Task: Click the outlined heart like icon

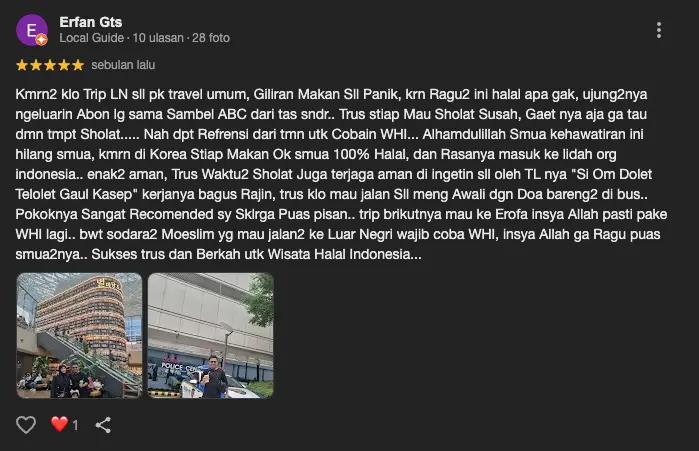Action: coord(26,425)
